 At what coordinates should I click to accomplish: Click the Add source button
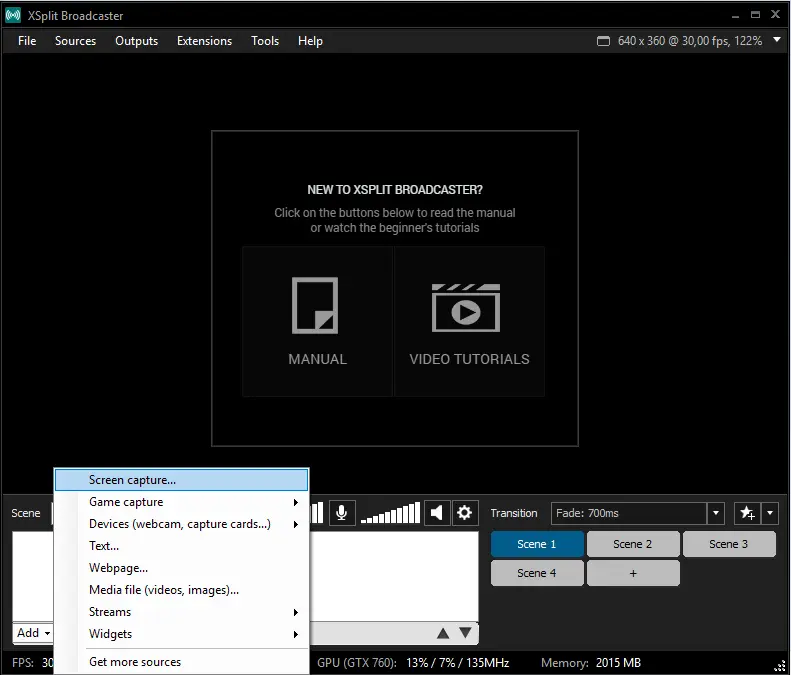(x=33, y=633)
